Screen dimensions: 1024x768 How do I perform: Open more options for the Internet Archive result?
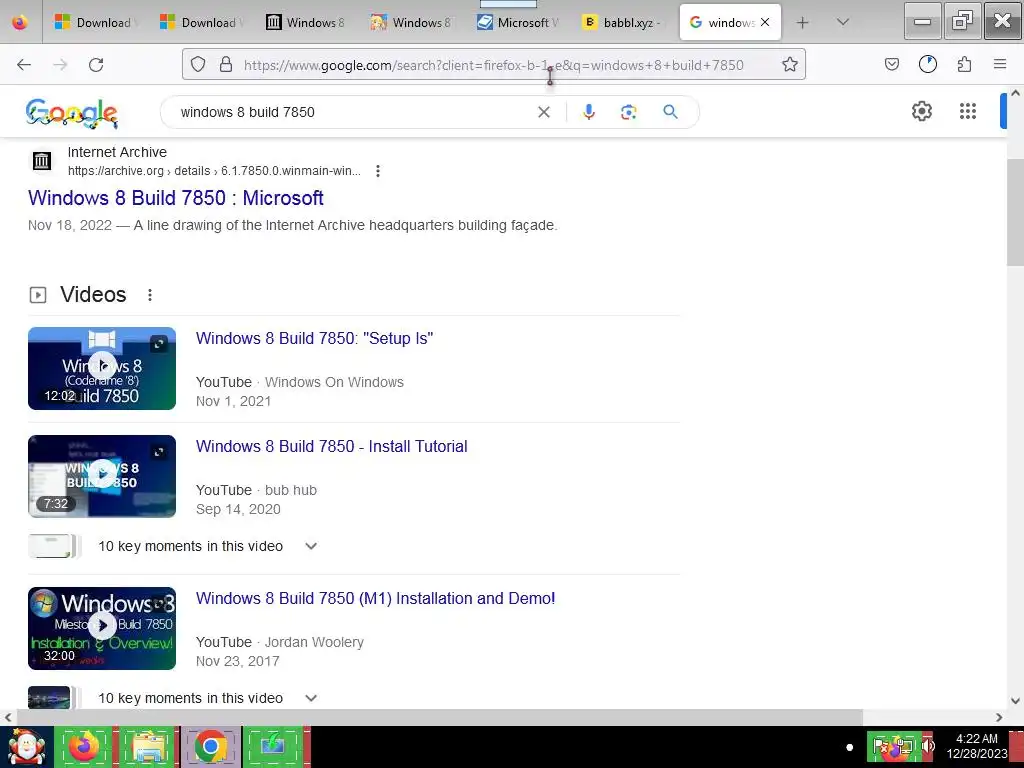click(x=377, y=171)
